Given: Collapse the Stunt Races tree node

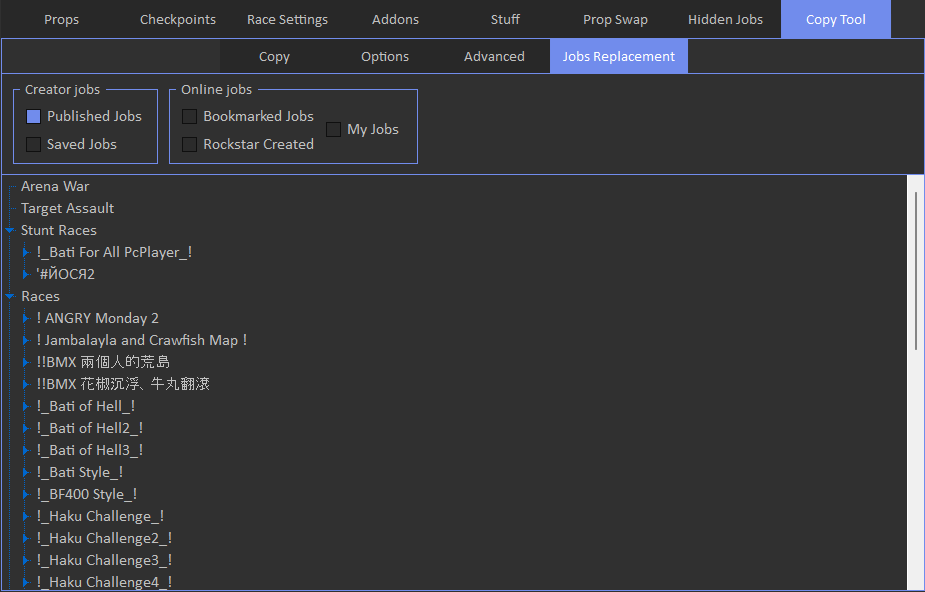Looking at the screenshot, I should pos(10,231).
